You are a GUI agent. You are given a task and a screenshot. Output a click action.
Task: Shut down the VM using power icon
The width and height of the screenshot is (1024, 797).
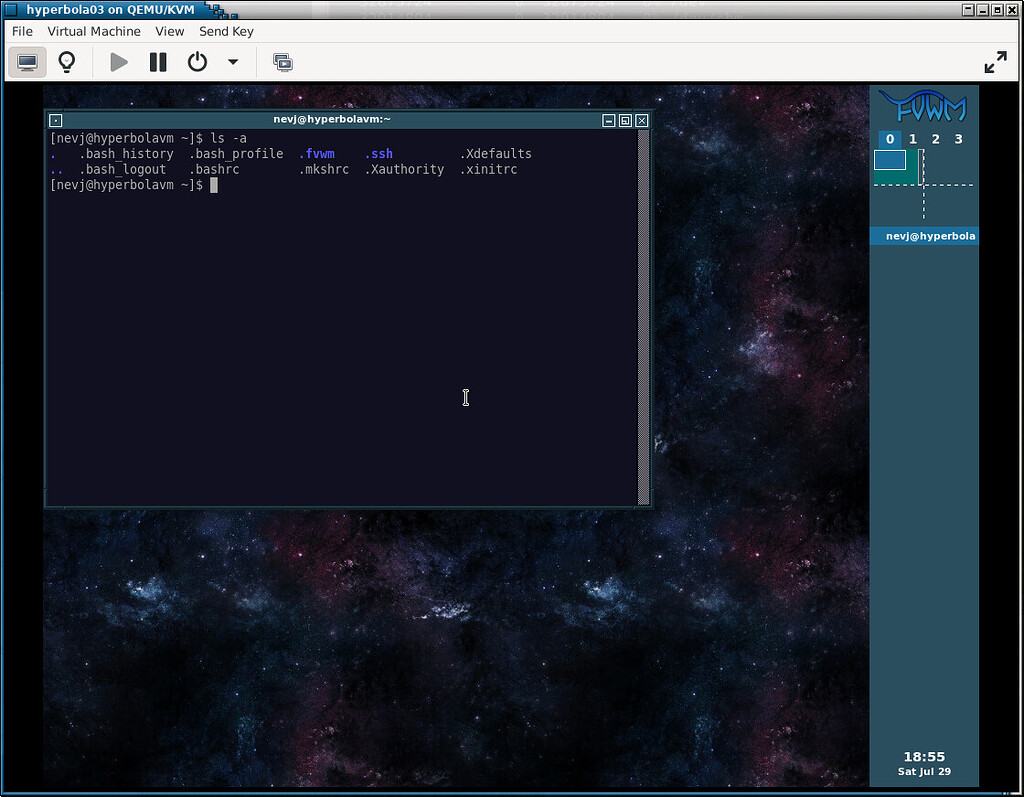click(196, 61)
